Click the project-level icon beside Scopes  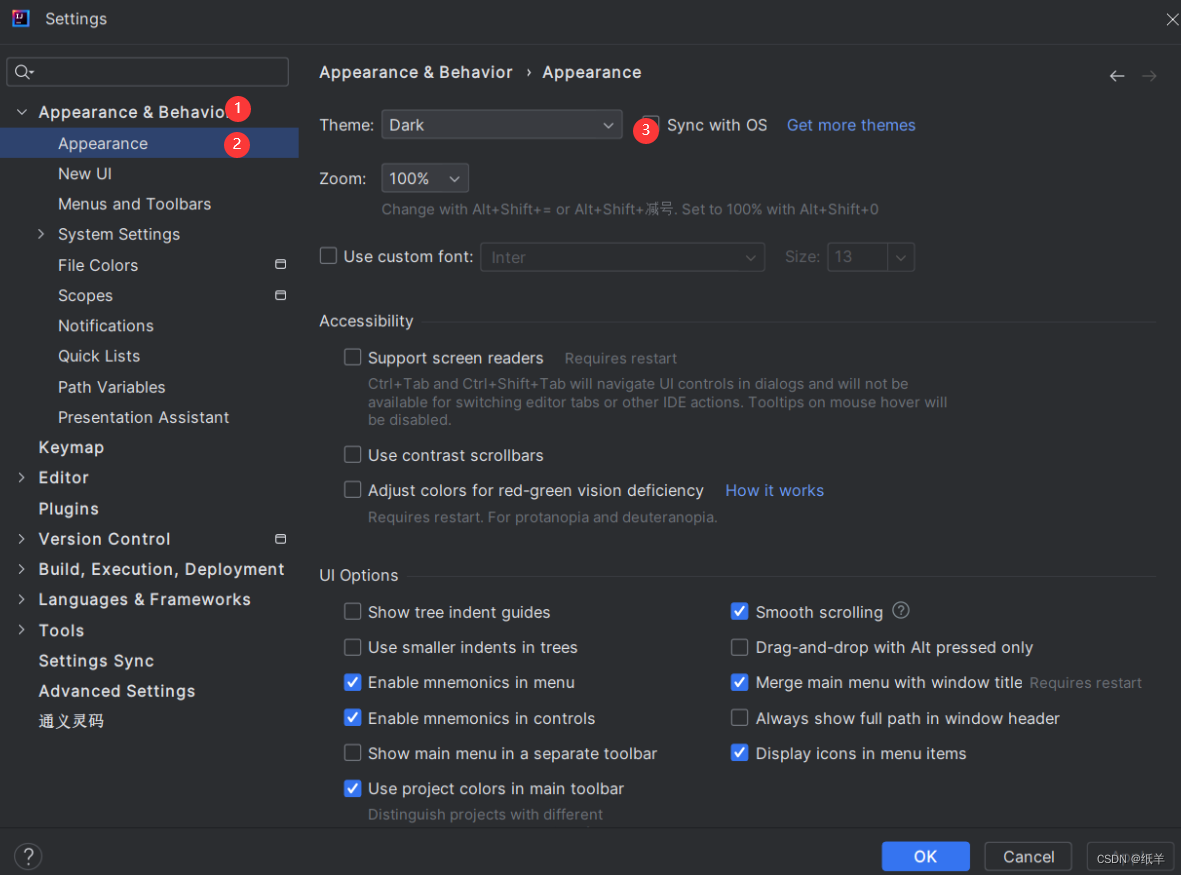click(x=280, y=295)
